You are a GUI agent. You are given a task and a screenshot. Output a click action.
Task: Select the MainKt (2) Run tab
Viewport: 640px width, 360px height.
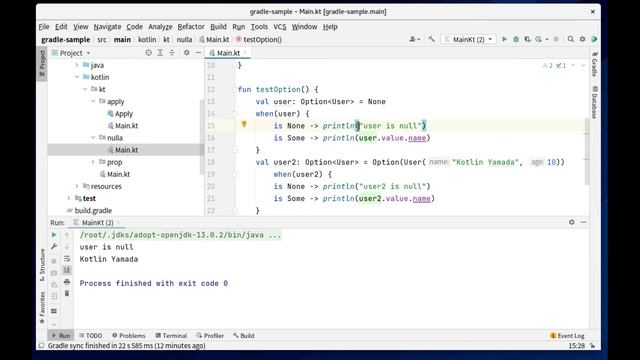click(x=97, y=222)
